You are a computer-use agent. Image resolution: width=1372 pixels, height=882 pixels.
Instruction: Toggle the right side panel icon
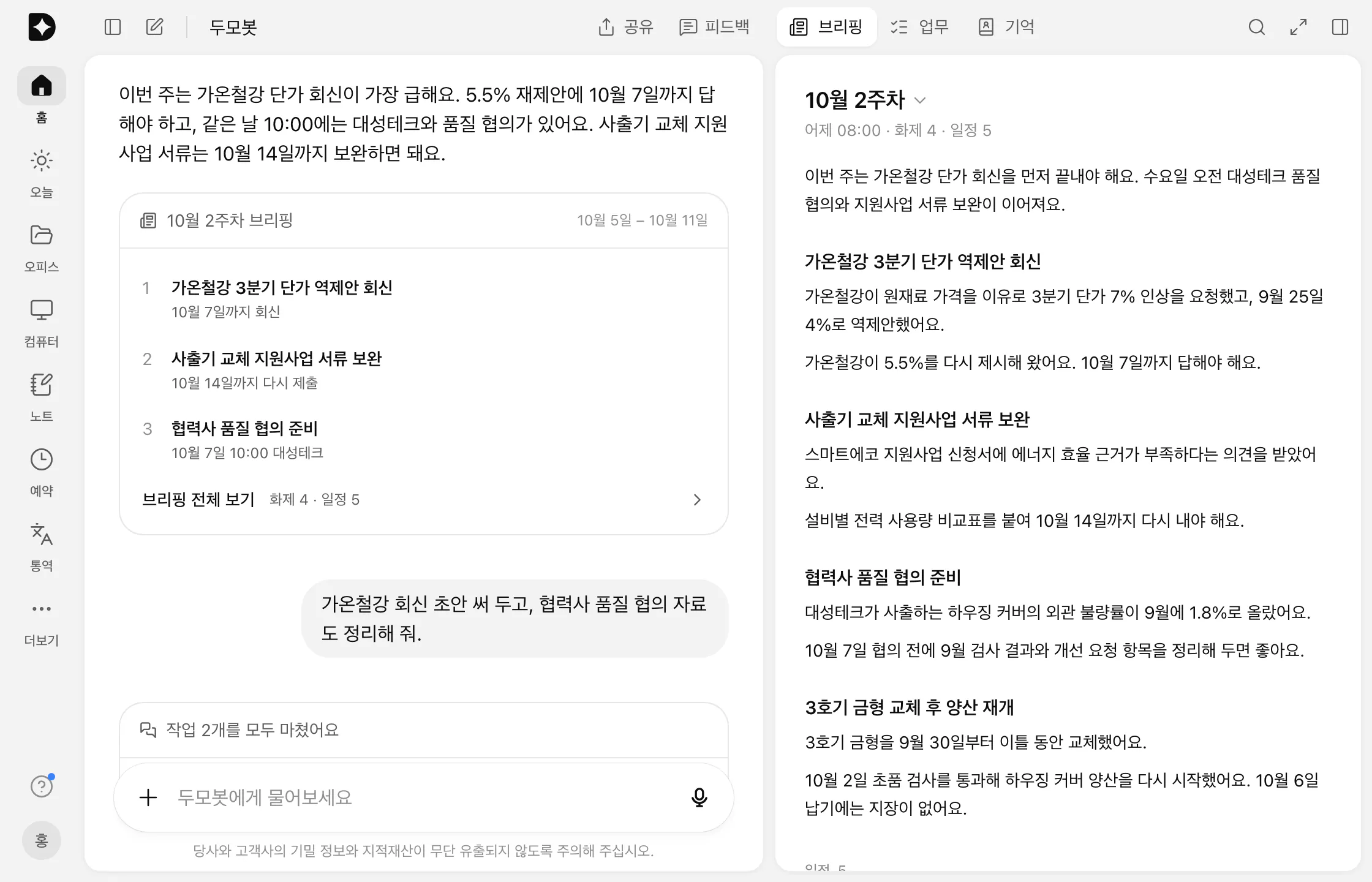[x=1340, y=27]
